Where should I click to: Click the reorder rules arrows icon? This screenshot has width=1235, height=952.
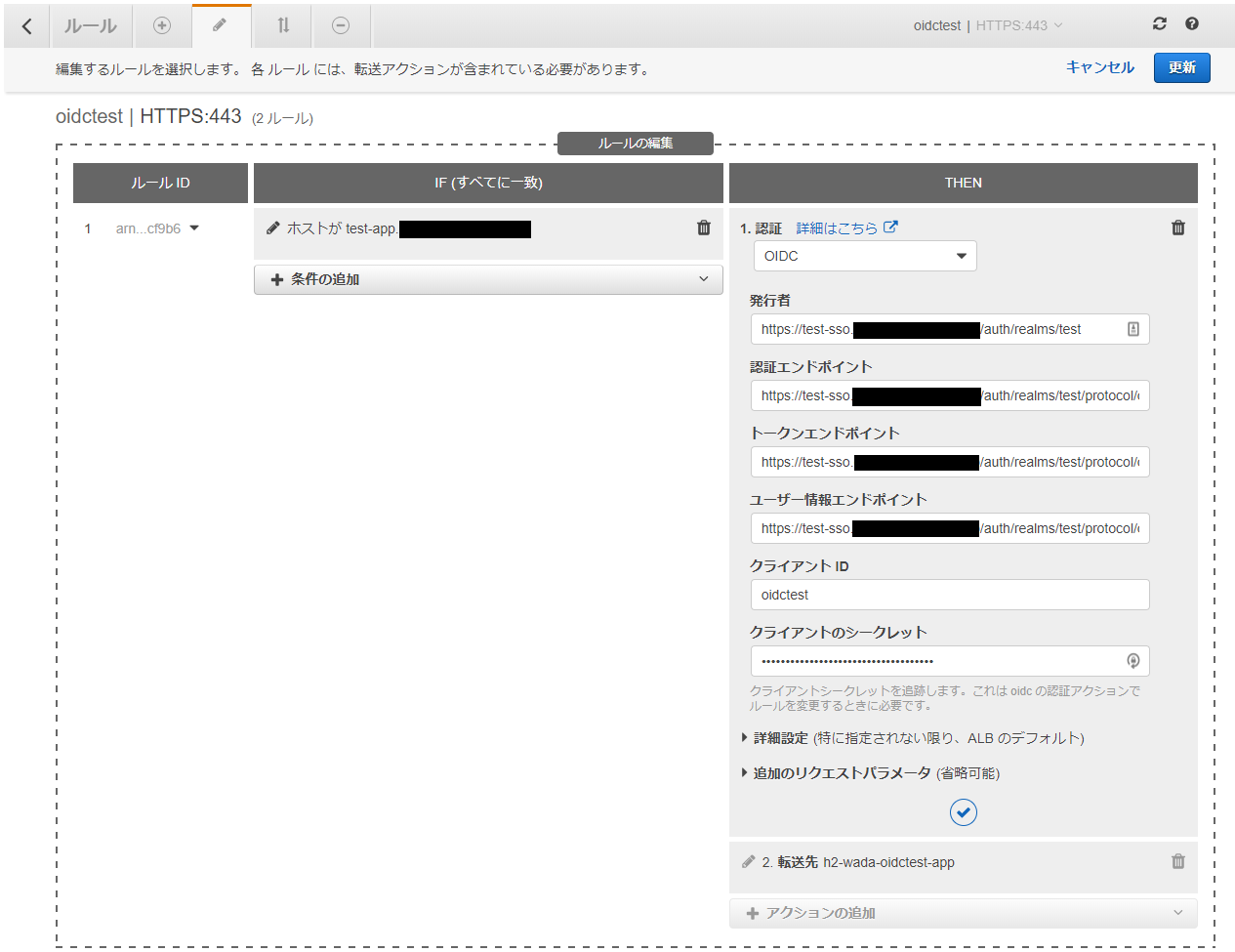281,25
